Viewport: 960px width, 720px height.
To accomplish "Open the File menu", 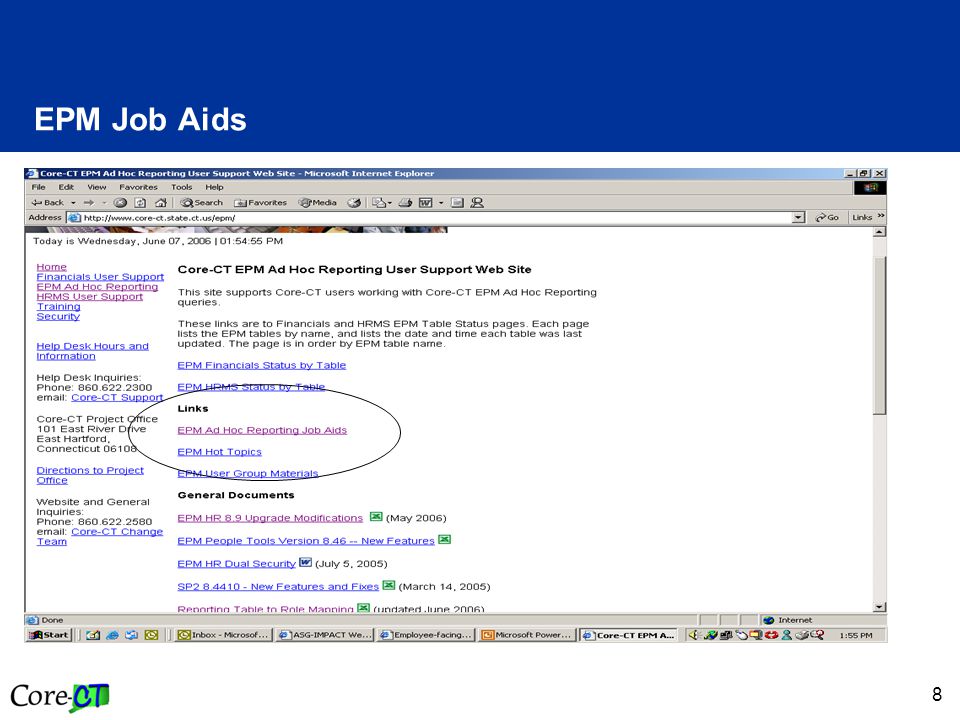I will pyautogui.click(x=39, y=187).
